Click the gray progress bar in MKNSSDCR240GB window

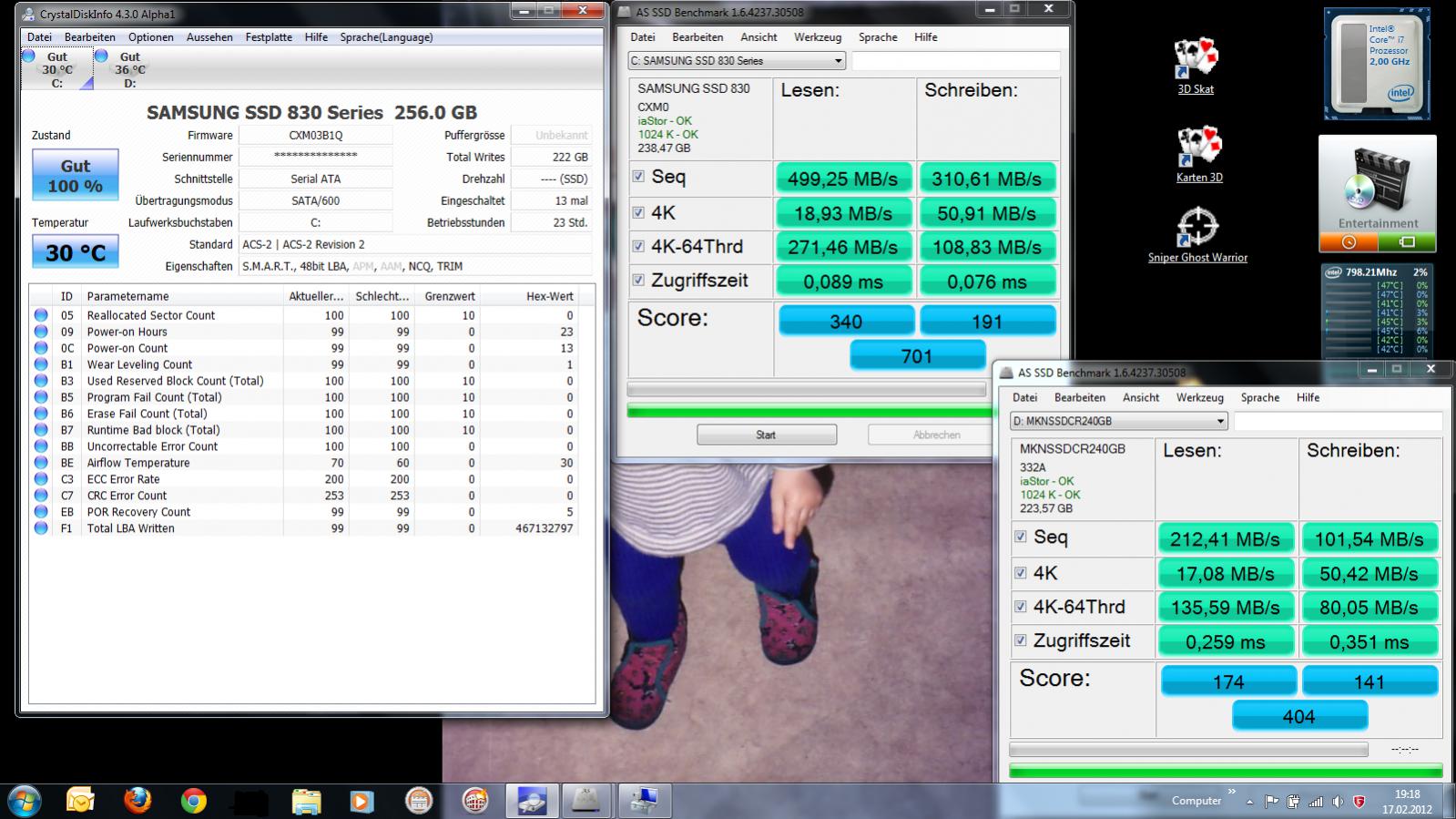(1188, 749)
